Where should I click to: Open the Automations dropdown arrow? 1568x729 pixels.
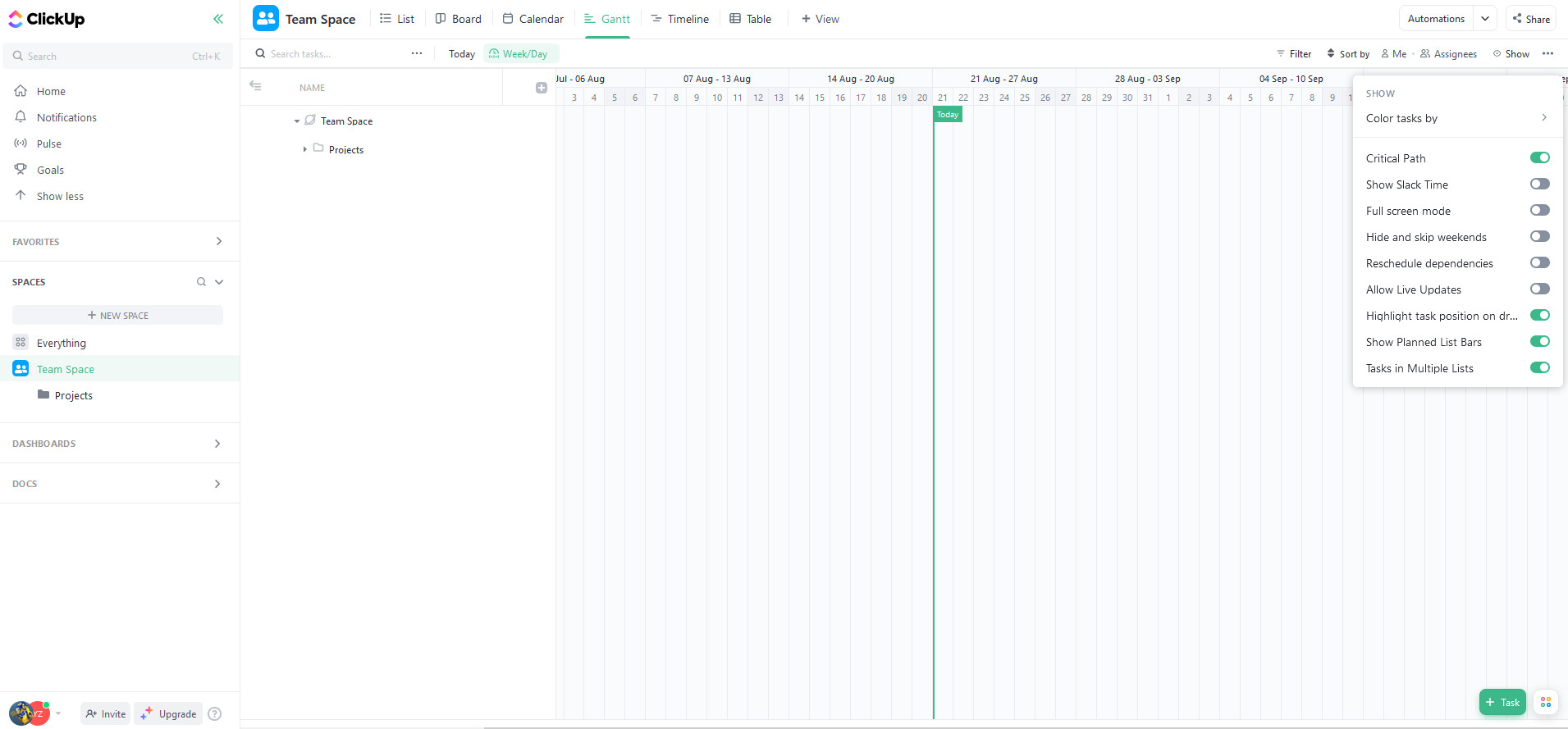coord(1485,18)
